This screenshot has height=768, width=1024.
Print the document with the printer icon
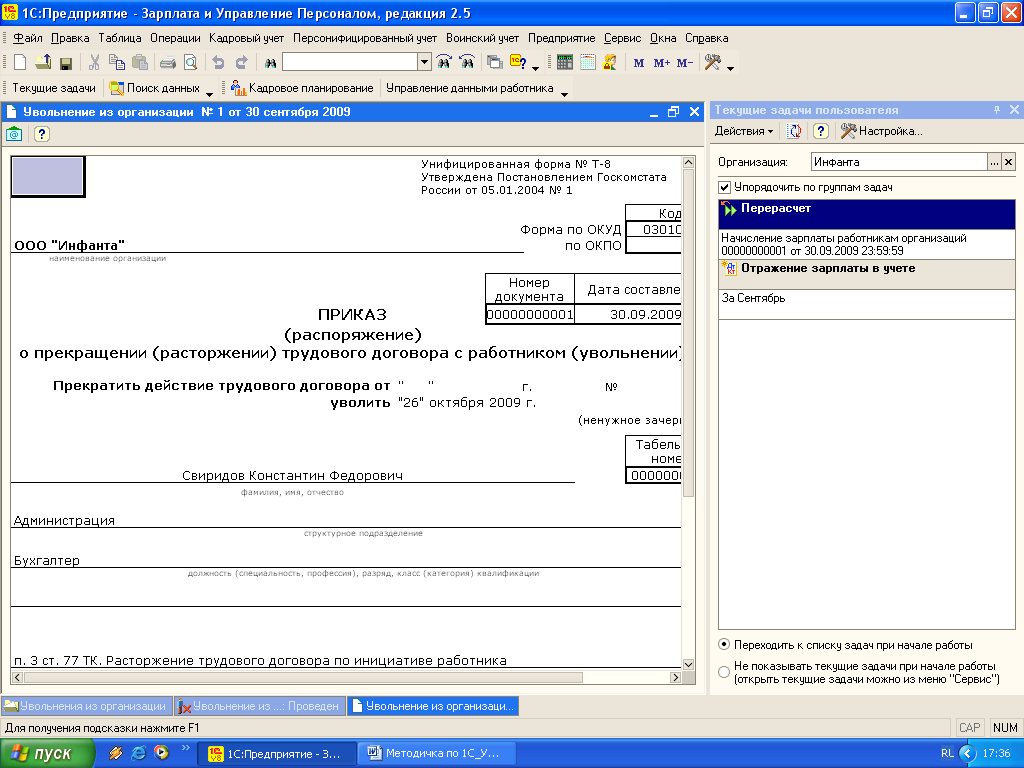pyautogui.click(x=168, y=63)
